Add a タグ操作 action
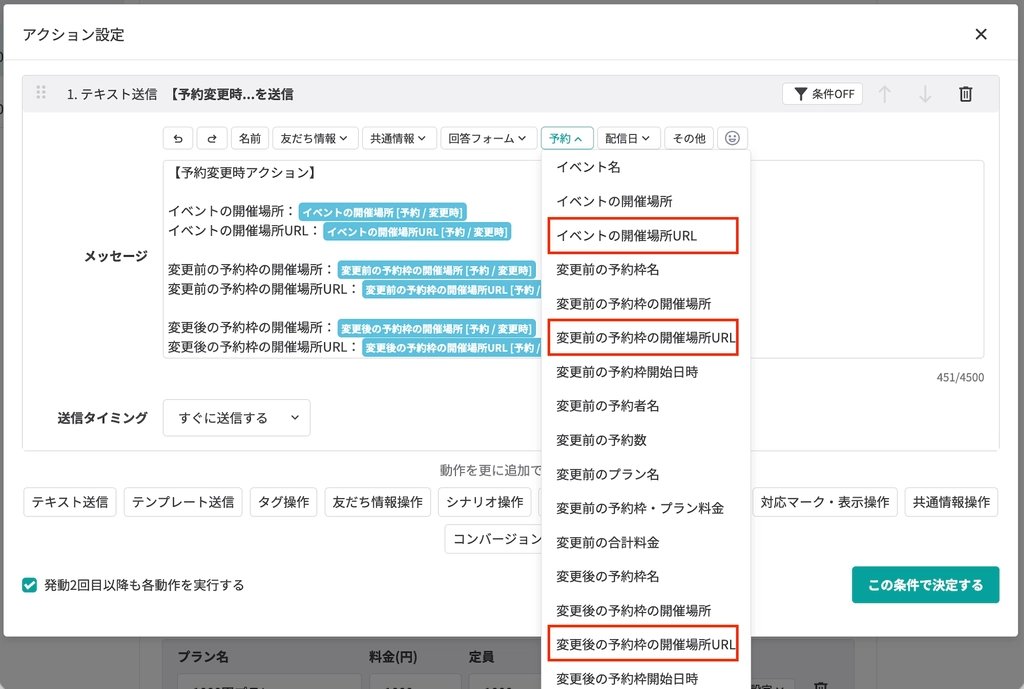Screen dimensions: 1024x689 (x=283, y=502)
